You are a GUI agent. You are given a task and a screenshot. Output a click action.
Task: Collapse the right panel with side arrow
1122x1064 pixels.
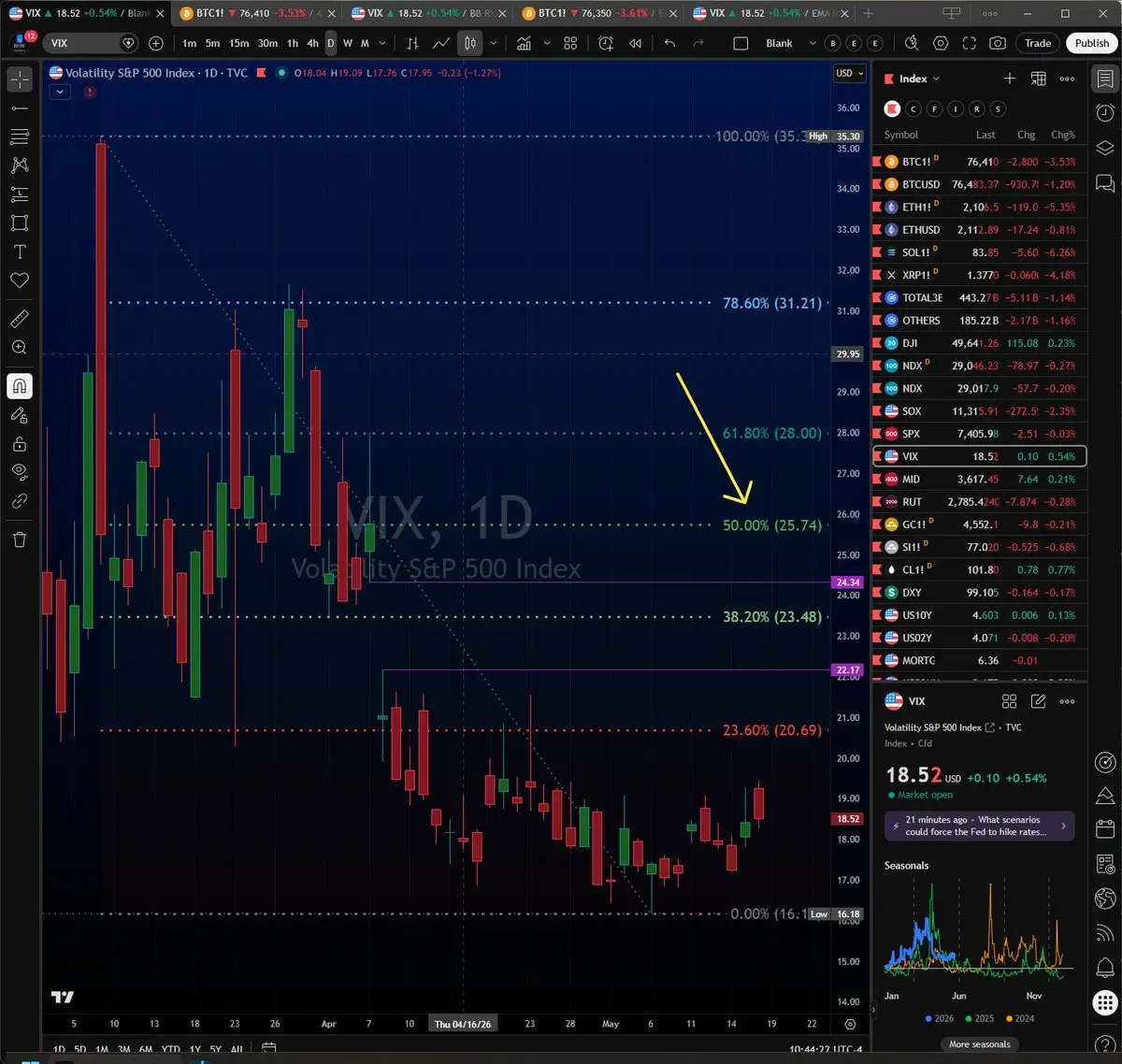pos(873,1011)
